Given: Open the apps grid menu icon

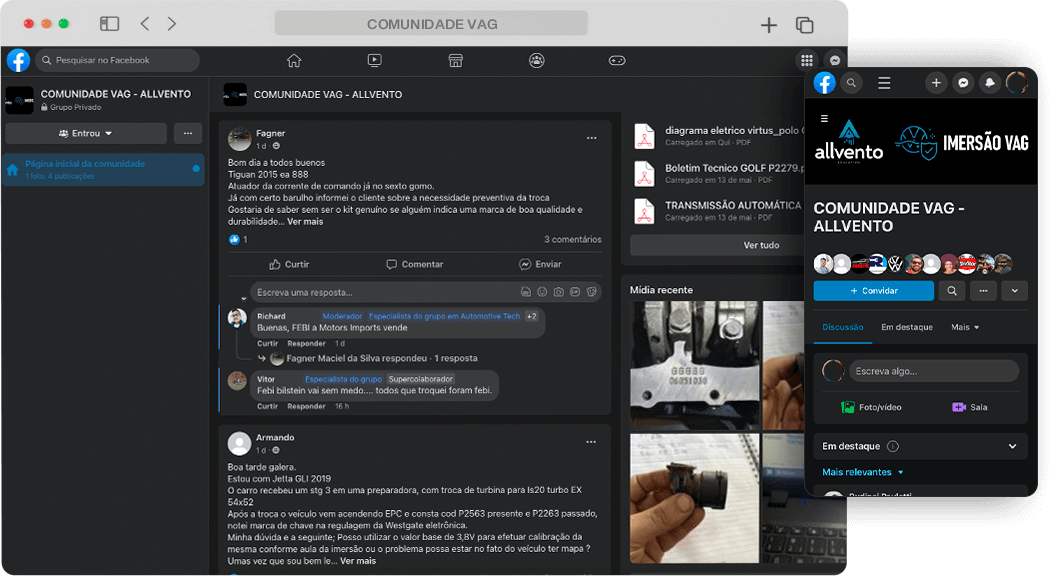Looking at the screenshot, I should [x=807, y=60].
